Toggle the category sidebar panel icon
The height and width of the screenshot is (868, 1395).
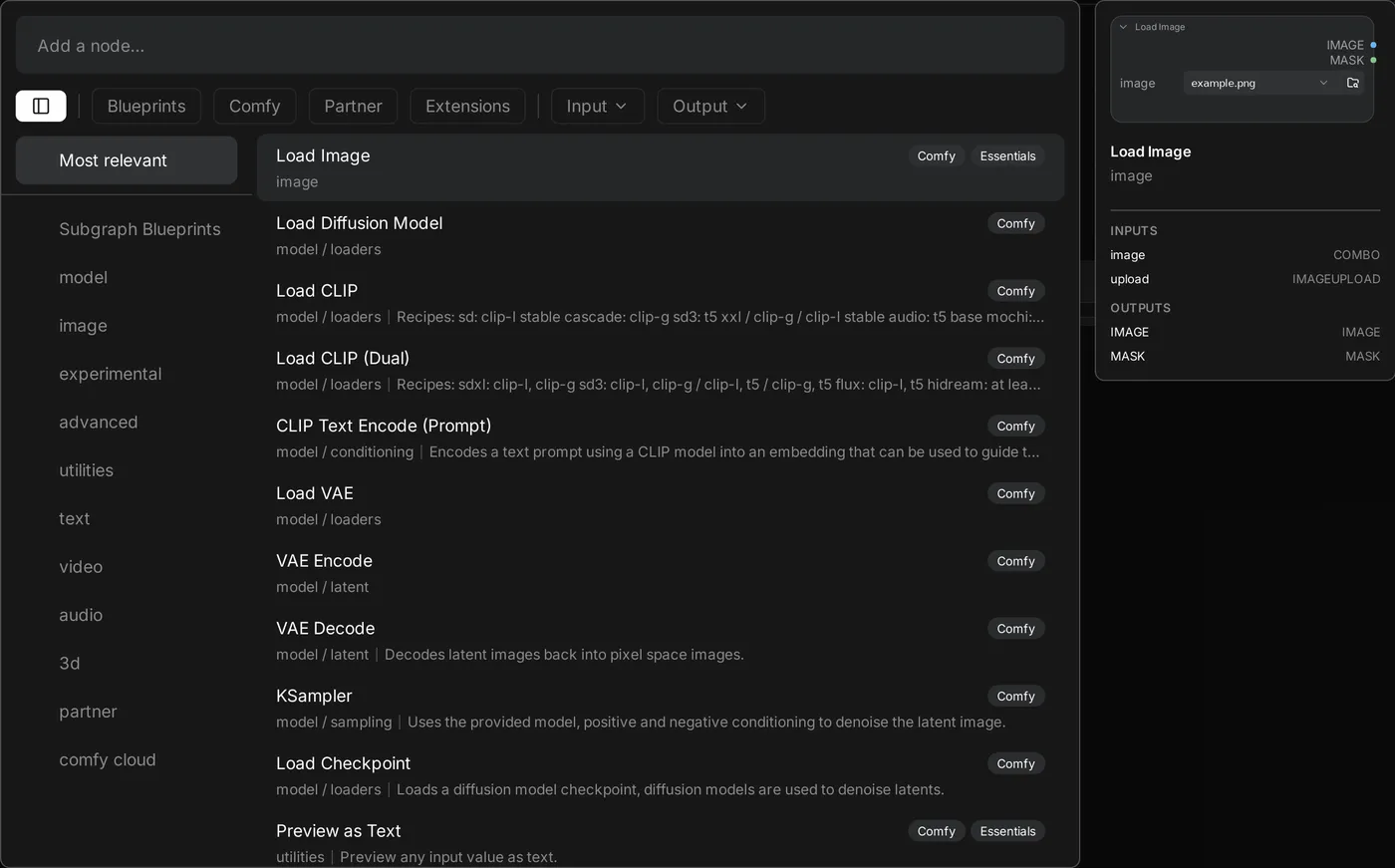[41, 106]
